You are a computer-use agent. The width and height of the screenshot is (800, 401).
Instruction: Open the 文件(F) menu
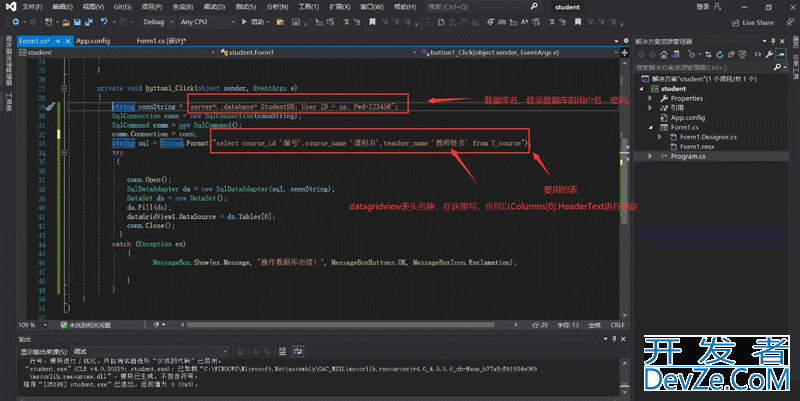[32, 7]
